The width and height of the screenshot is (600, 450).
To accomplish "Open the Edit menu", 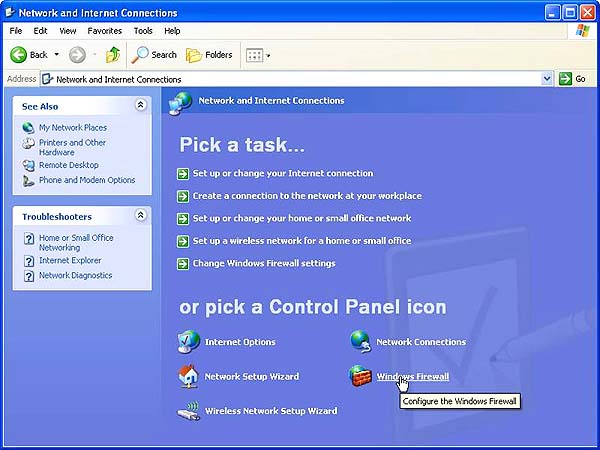I will 40,31.
